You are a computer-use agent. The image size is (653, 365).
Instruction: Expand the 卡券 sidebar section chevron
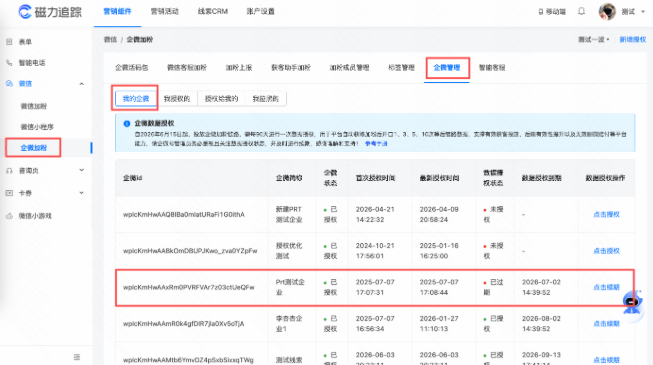(82, 192)
